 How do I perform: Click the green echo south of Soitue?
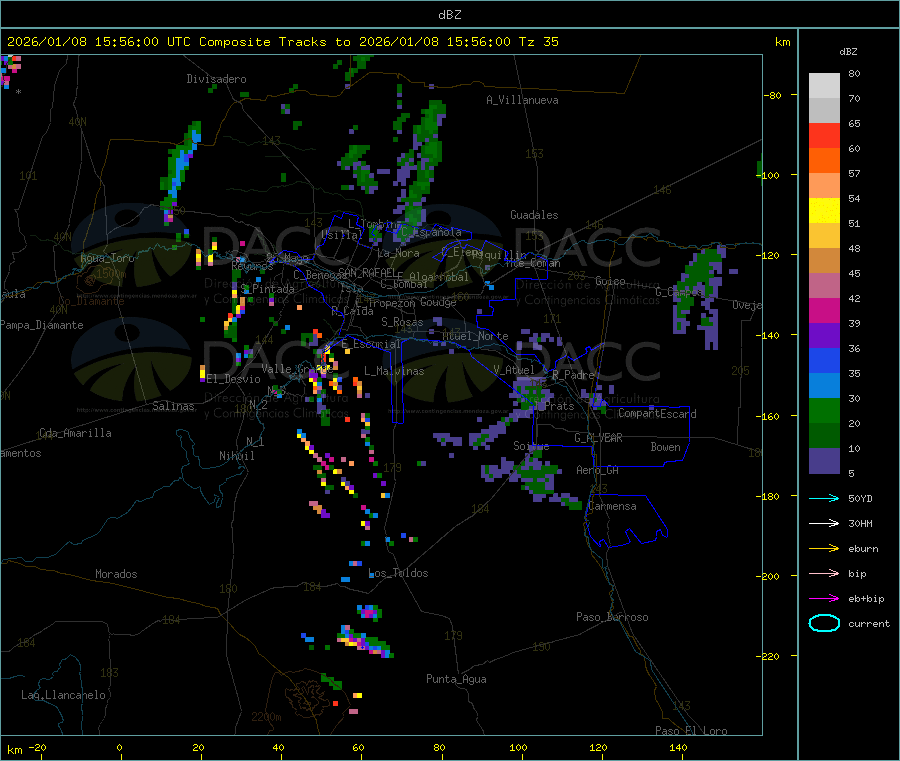[x=537, y=477]
